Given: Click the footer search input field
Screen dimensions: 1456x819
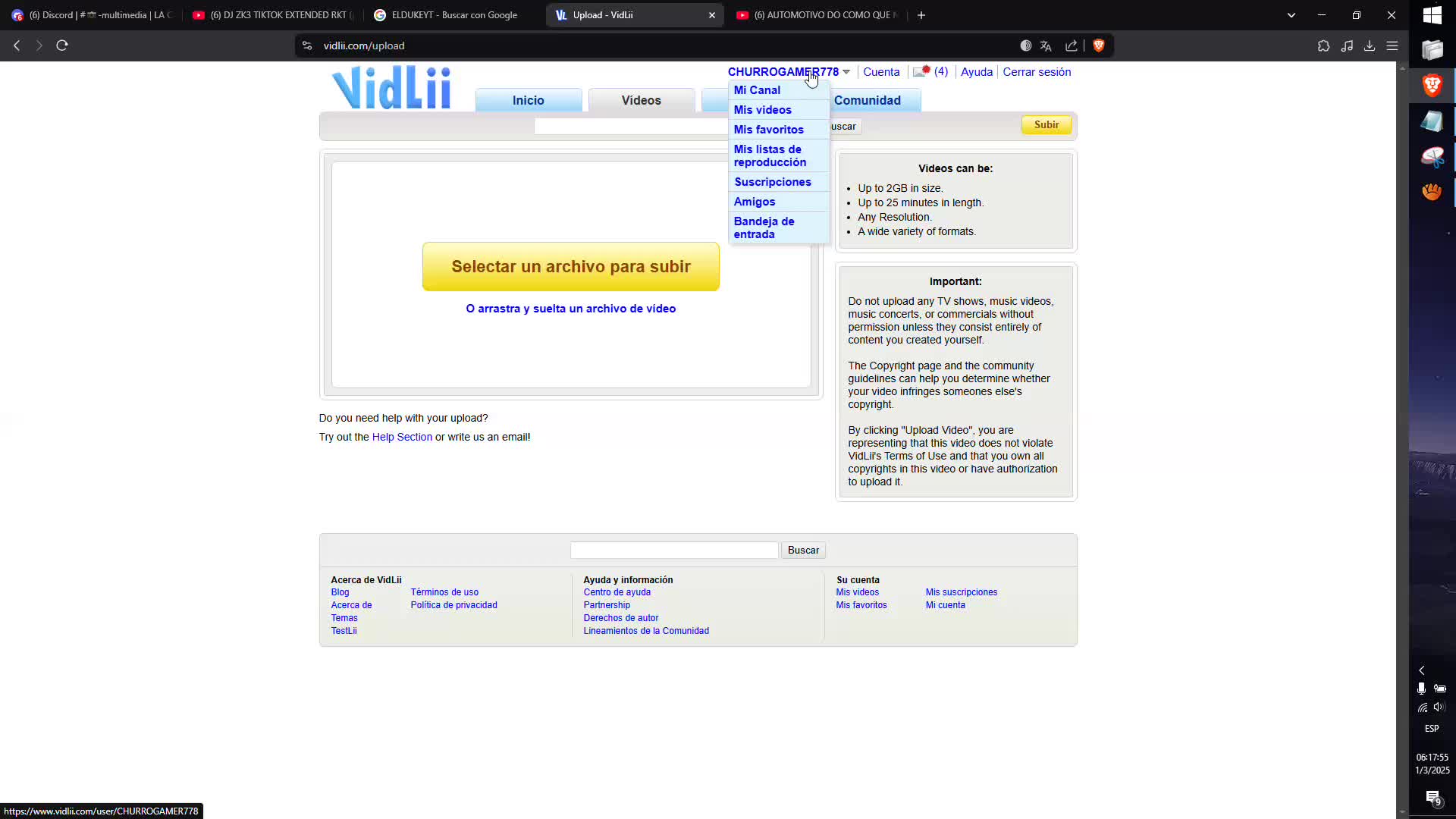Looking at the screenshot, I should click(x=674, y=551).
